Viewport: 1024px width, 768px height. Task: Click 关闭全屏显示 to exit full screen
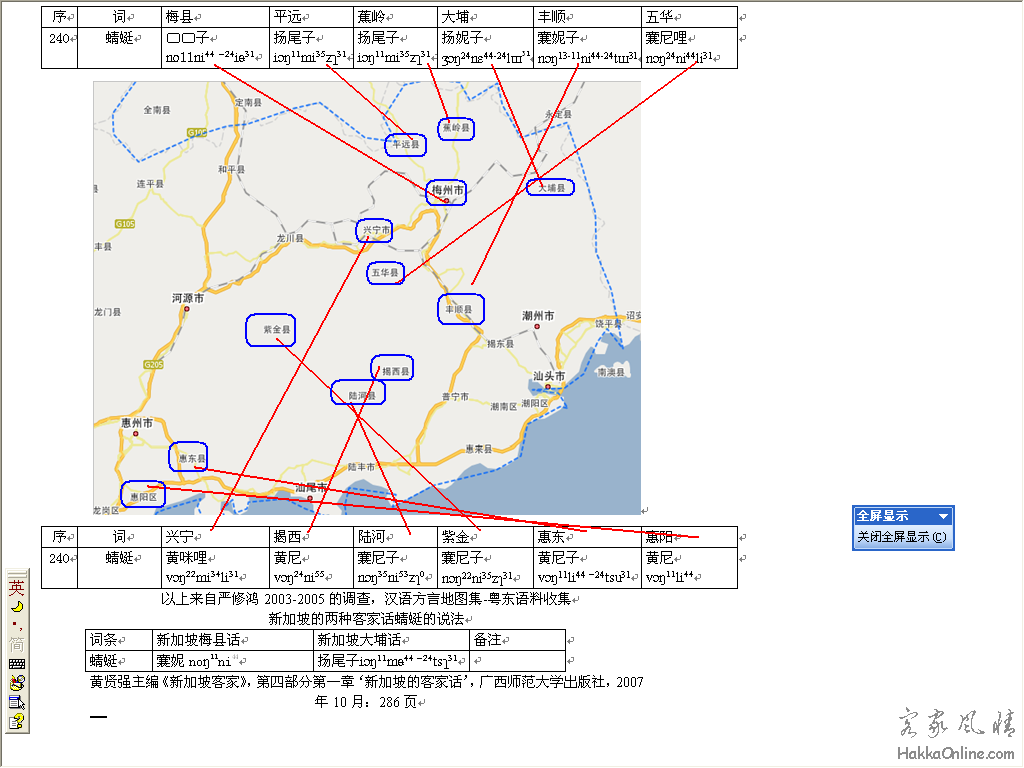pos(903,537)
